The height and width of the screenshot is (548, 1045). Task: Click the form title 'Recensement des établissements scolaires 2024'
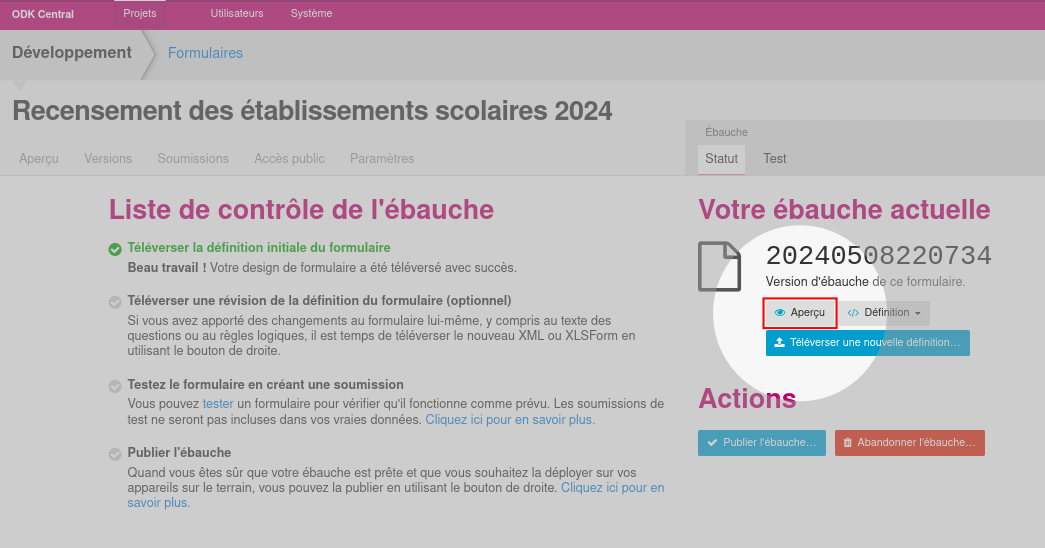point(312,111)
